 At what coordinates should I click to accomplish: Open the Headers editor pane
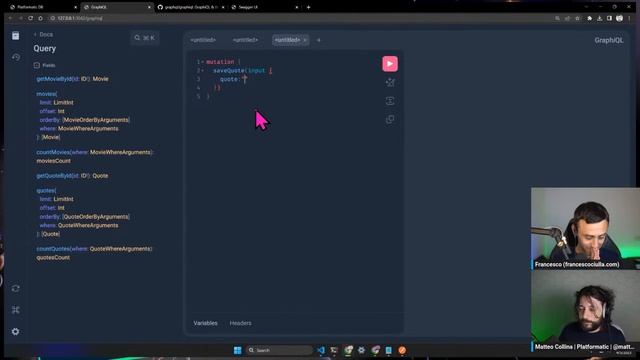pos(240,323)
